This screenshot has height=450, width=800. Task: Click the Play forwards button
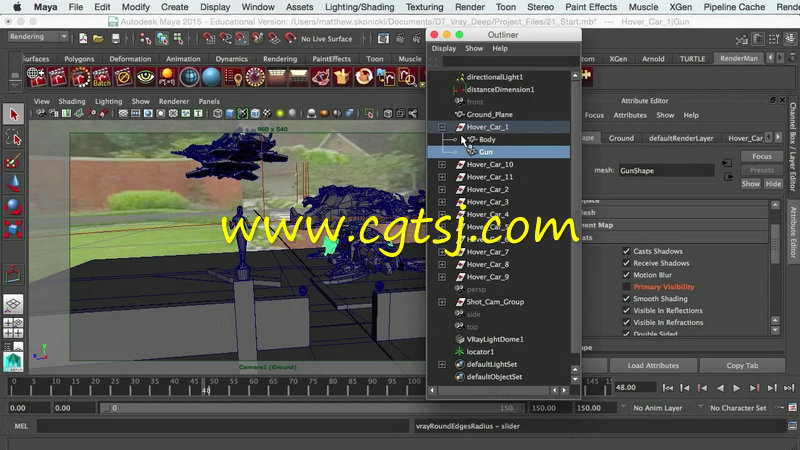(737, 388)
